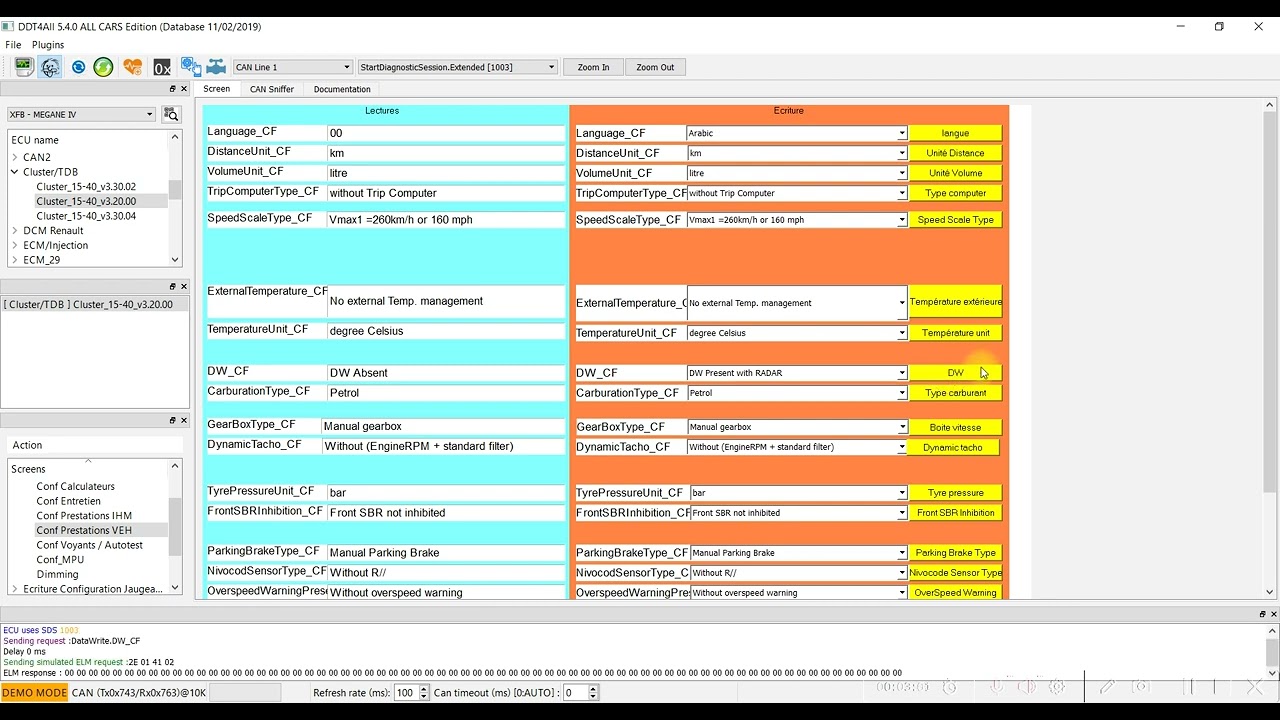The width and height of the screenshot is (1280, 720).
Task: Click the yellow Dynamic tacho button
Action: point(953,448)
